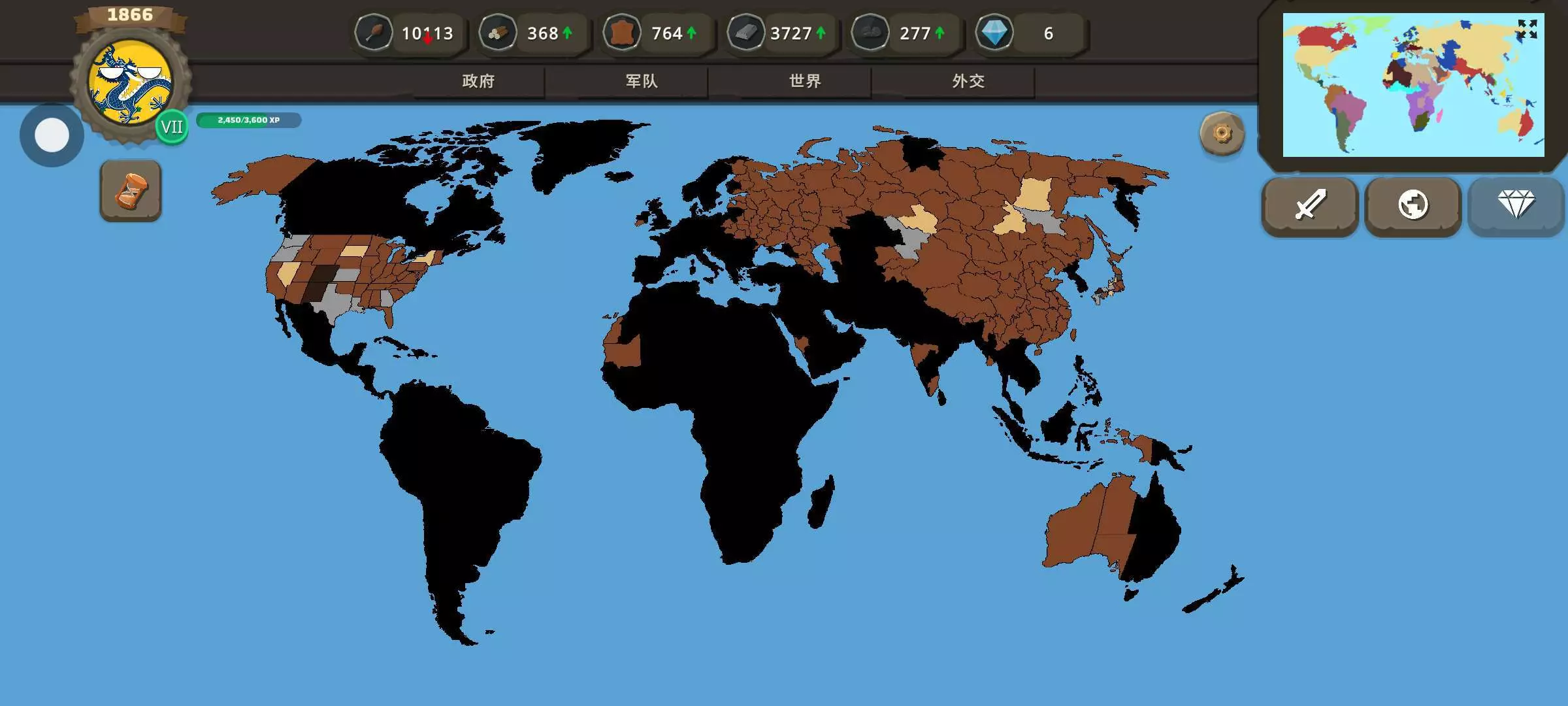Open the diamond shop button
1568x706 pixels.
[1516, 205]
